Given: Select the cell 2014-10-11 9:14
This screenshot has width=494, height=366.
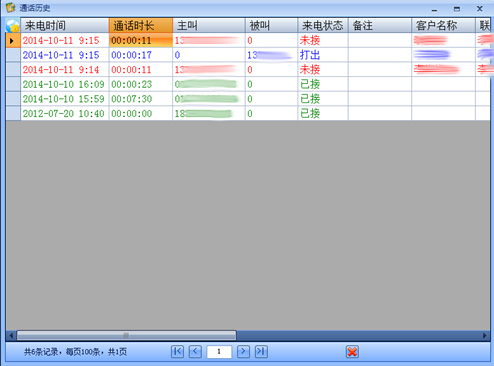Looking at the screenshot, I should click(x=65, y=70).
